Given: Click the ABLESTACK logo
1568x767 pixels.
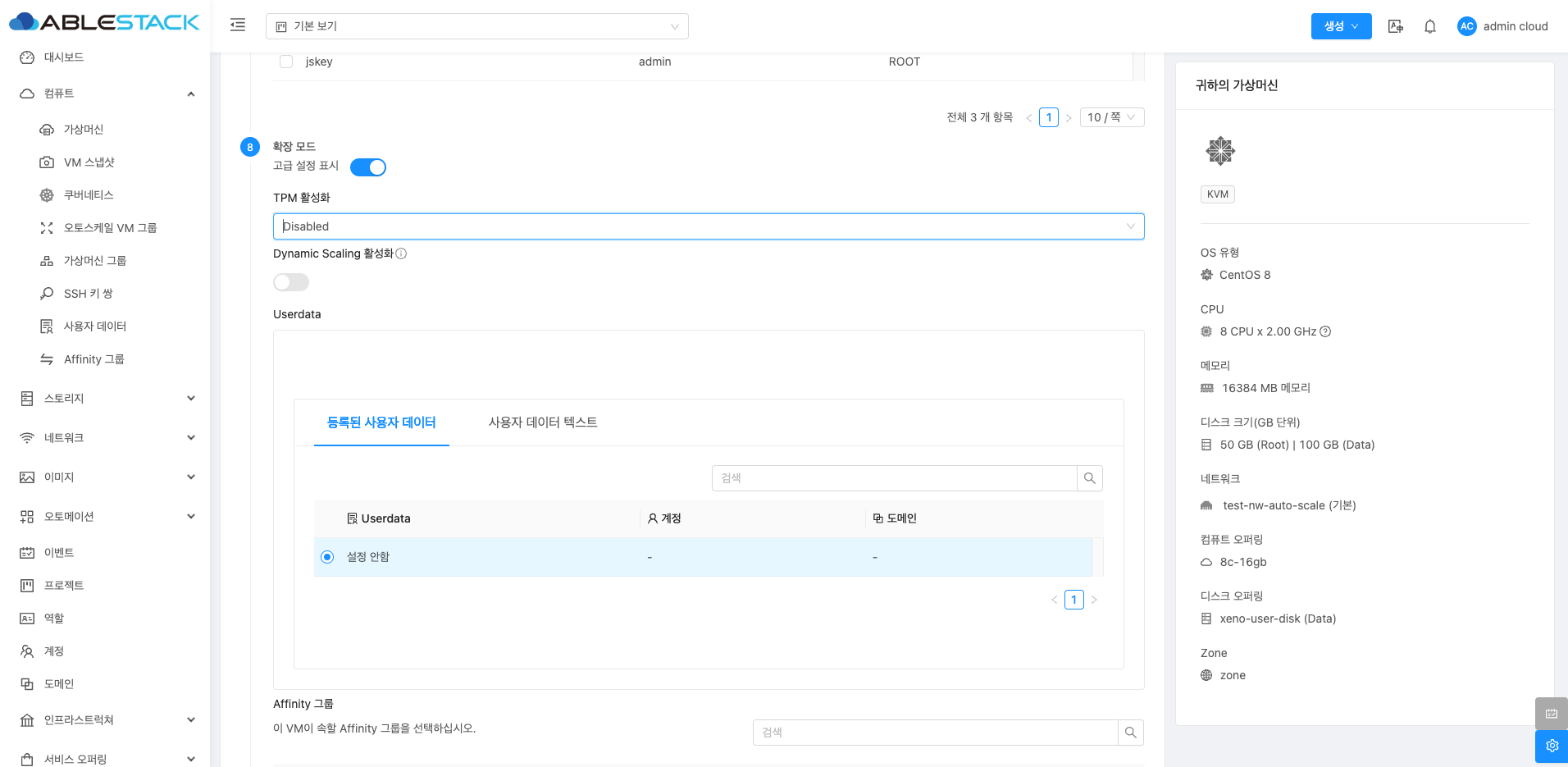Looking at the screenshot, I should tap(105, 23).
